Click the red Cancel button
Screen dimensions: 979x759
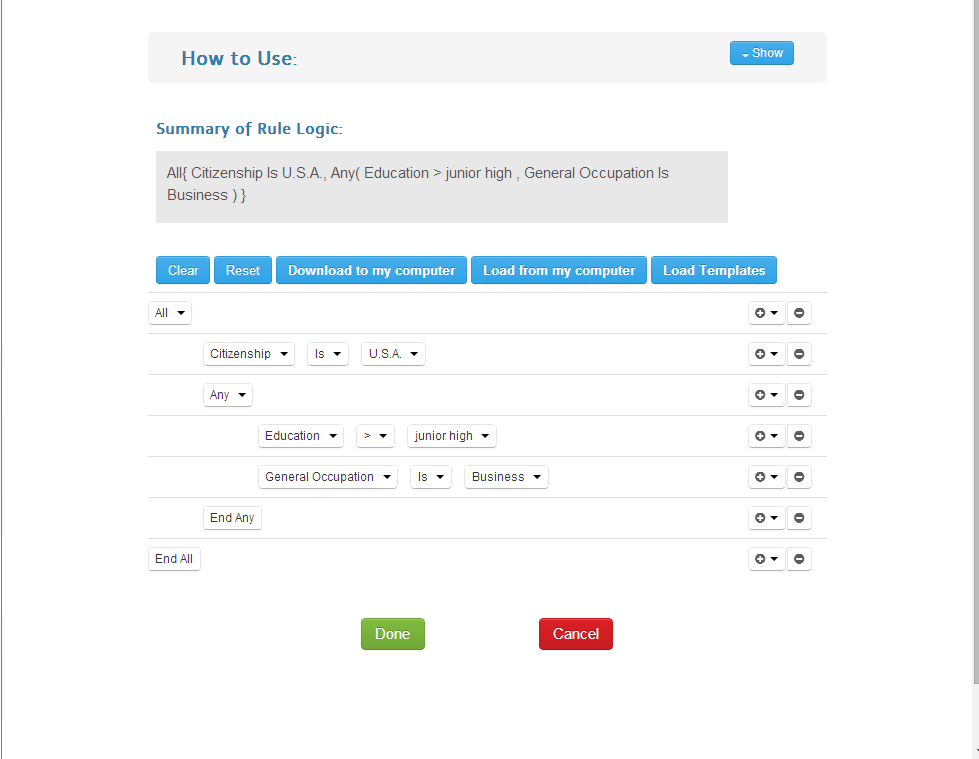coord(576,634)
